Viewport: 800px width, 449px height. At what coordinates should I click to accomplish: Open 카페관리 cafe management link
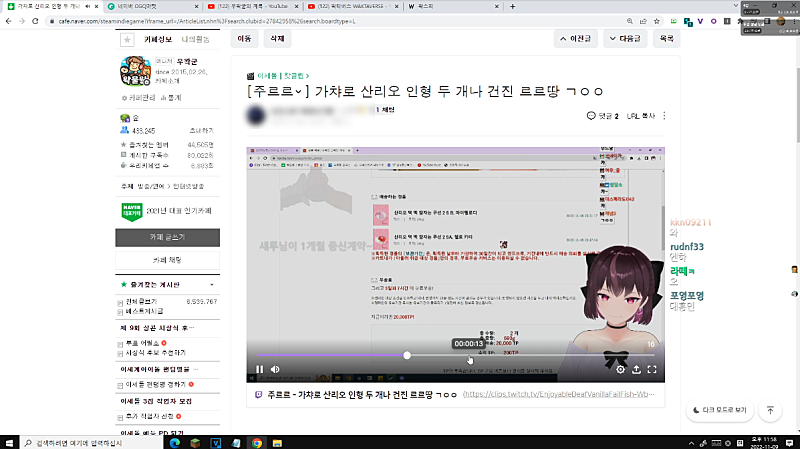click(138, 97)
